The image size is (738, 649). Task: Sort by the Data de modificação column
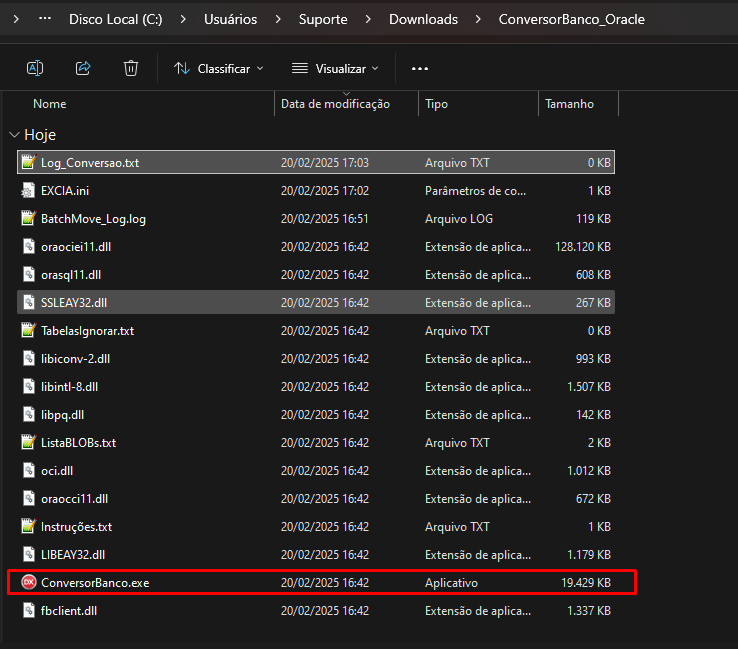(x=335, y=104)
